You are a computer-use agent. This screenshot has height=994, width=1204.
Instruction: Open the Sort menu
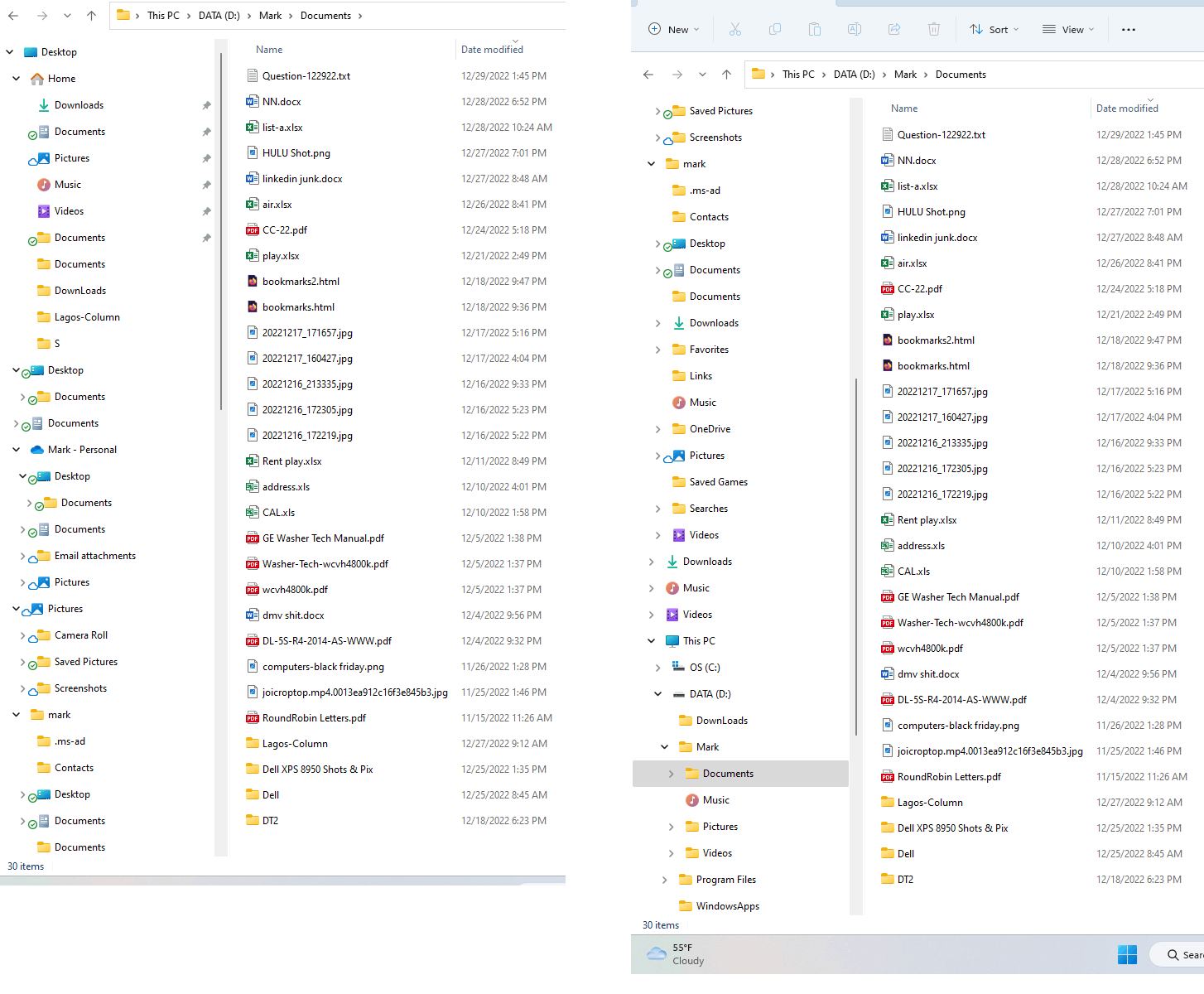[994, 29]
